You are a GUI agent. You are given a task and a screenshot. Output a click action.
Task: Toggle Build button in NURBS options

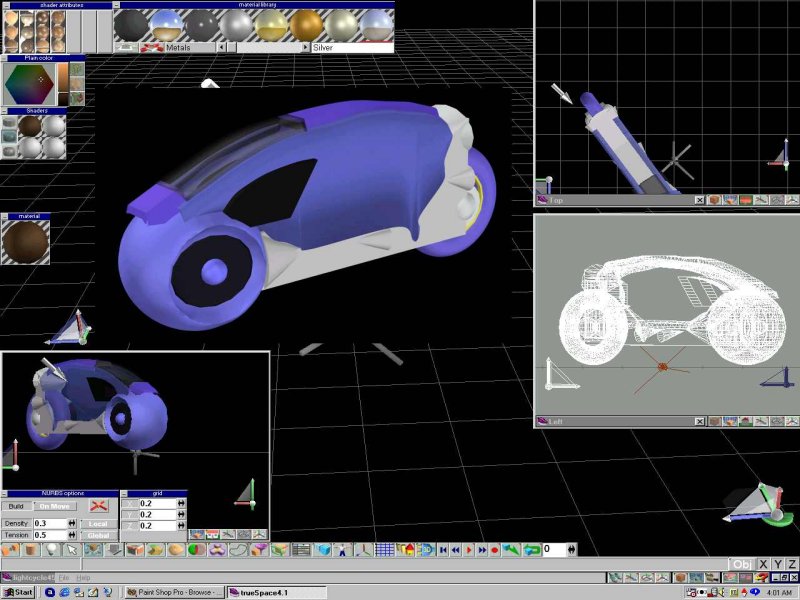(x=16, y=506)
